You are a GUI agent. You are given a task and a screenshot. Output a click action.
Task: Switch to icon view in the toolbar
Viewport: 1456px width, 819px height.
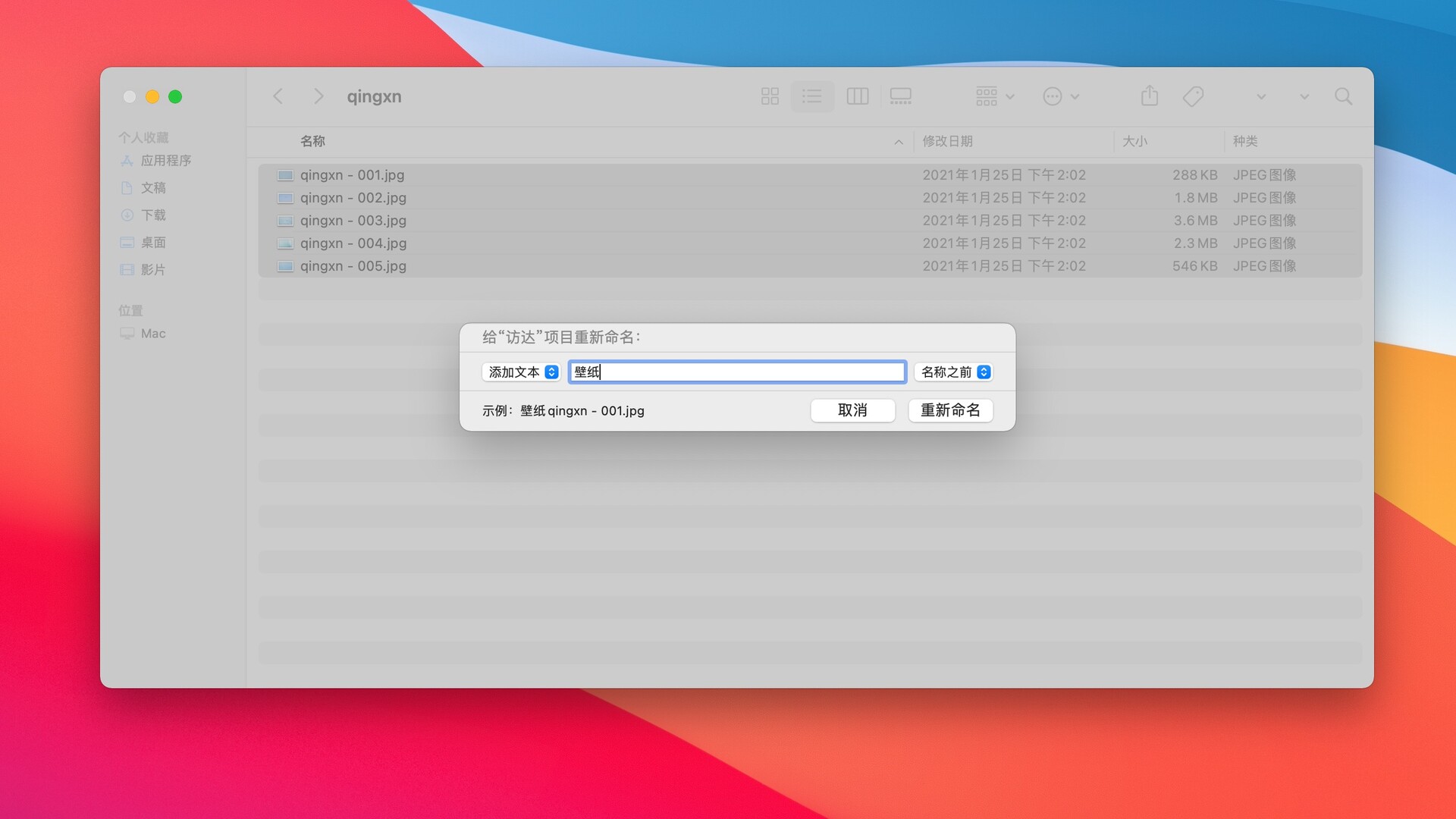pos(770,96)
